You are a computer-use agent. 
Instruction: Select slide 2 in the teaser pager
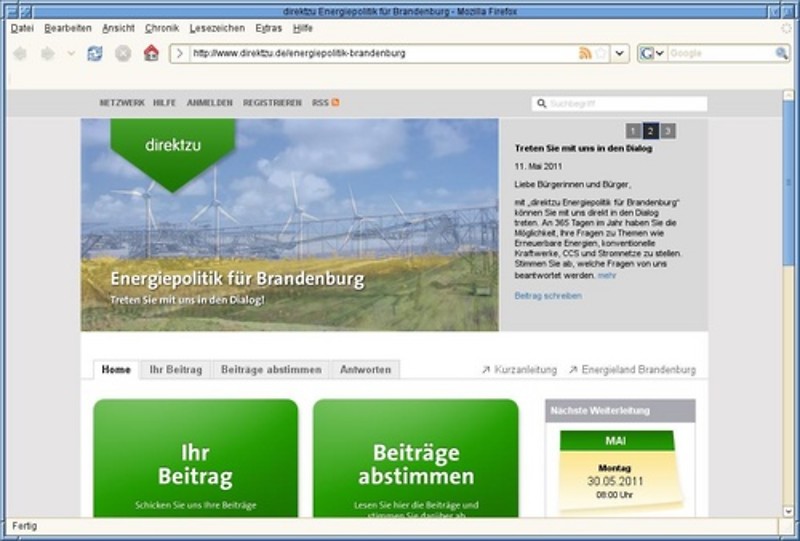point(651,131)
